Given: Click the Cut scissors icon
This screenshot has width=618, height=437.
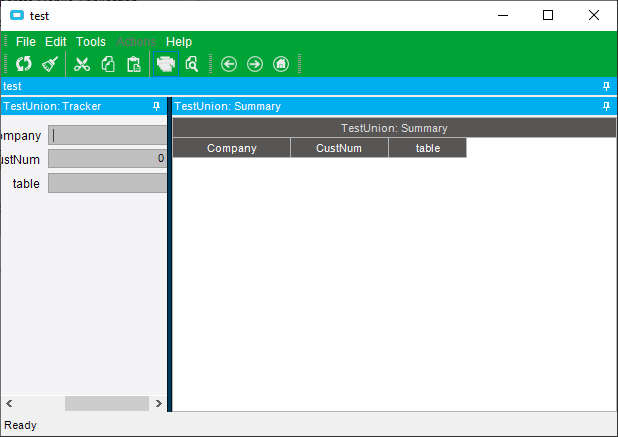Looking at the screenshot, I should pos(82,64).
